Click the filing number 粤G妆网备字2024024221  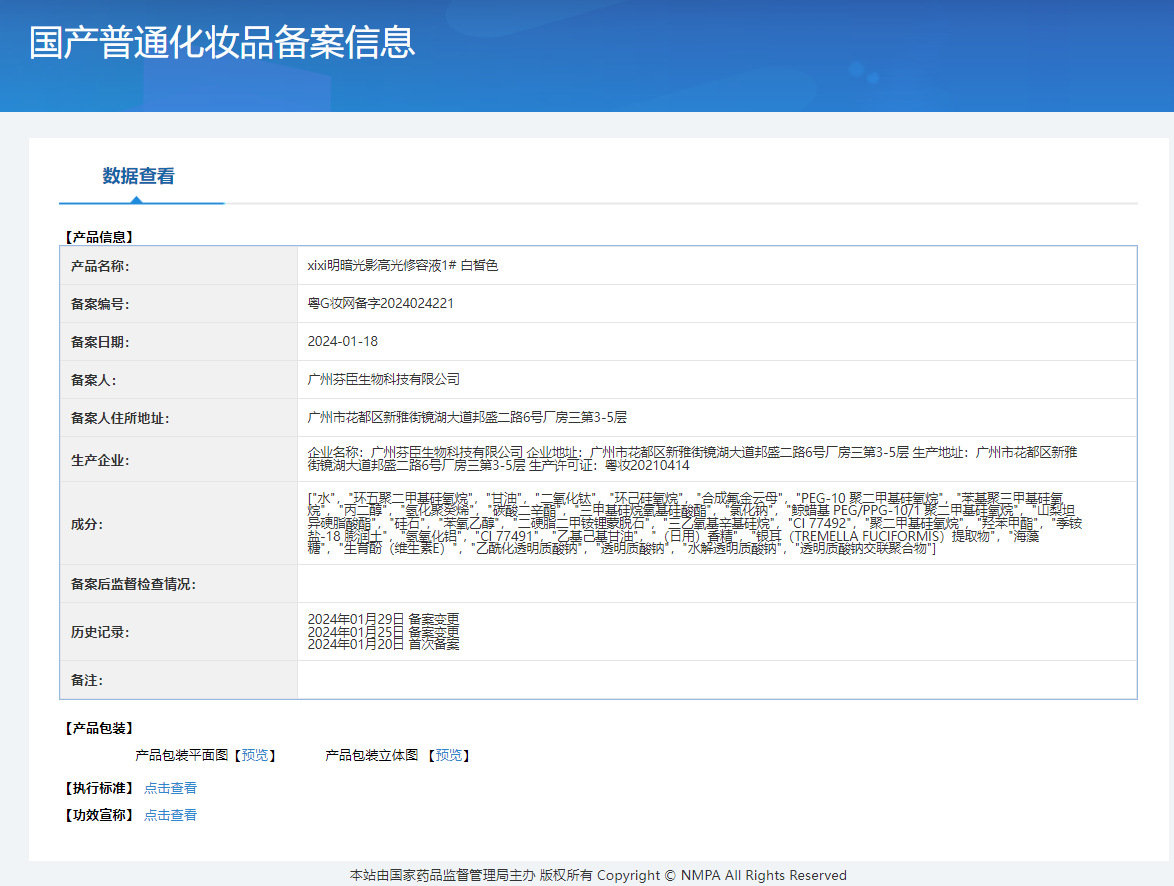tap(380, 303)
